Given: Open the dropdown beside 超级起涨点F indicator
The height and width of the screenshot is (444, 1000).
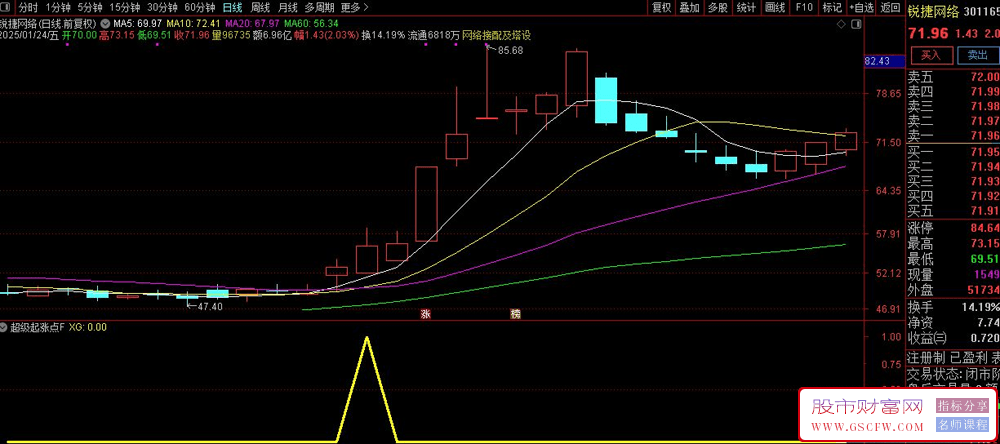Looking at the screenshot, I should point(4,327).
